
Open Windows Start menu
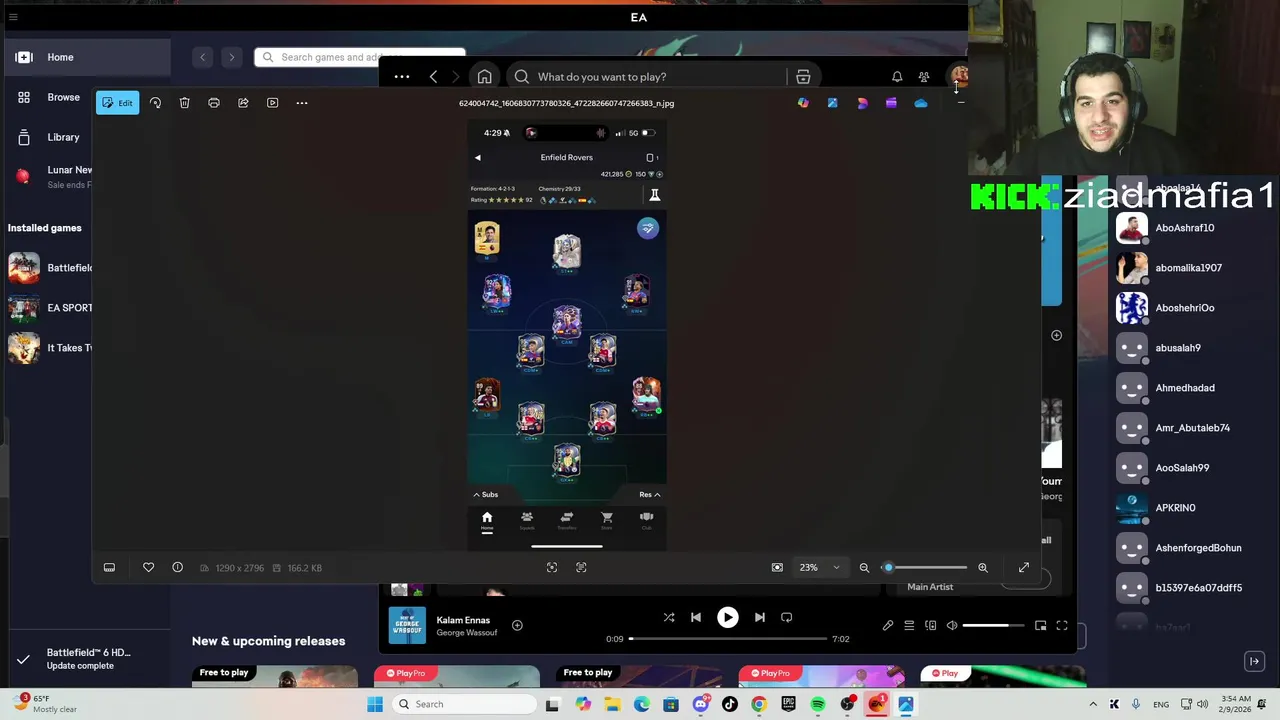tap(375, 704)
